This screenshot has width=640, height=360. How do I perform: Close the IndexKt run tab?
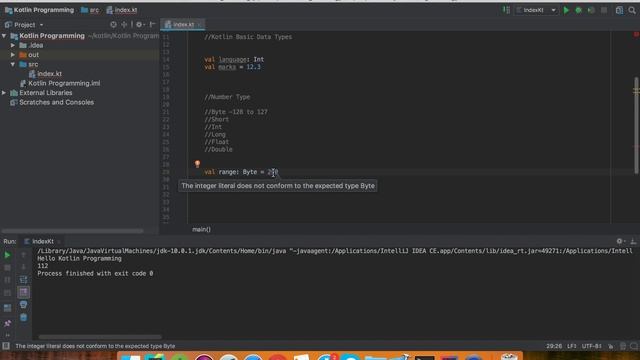(59, 242)
